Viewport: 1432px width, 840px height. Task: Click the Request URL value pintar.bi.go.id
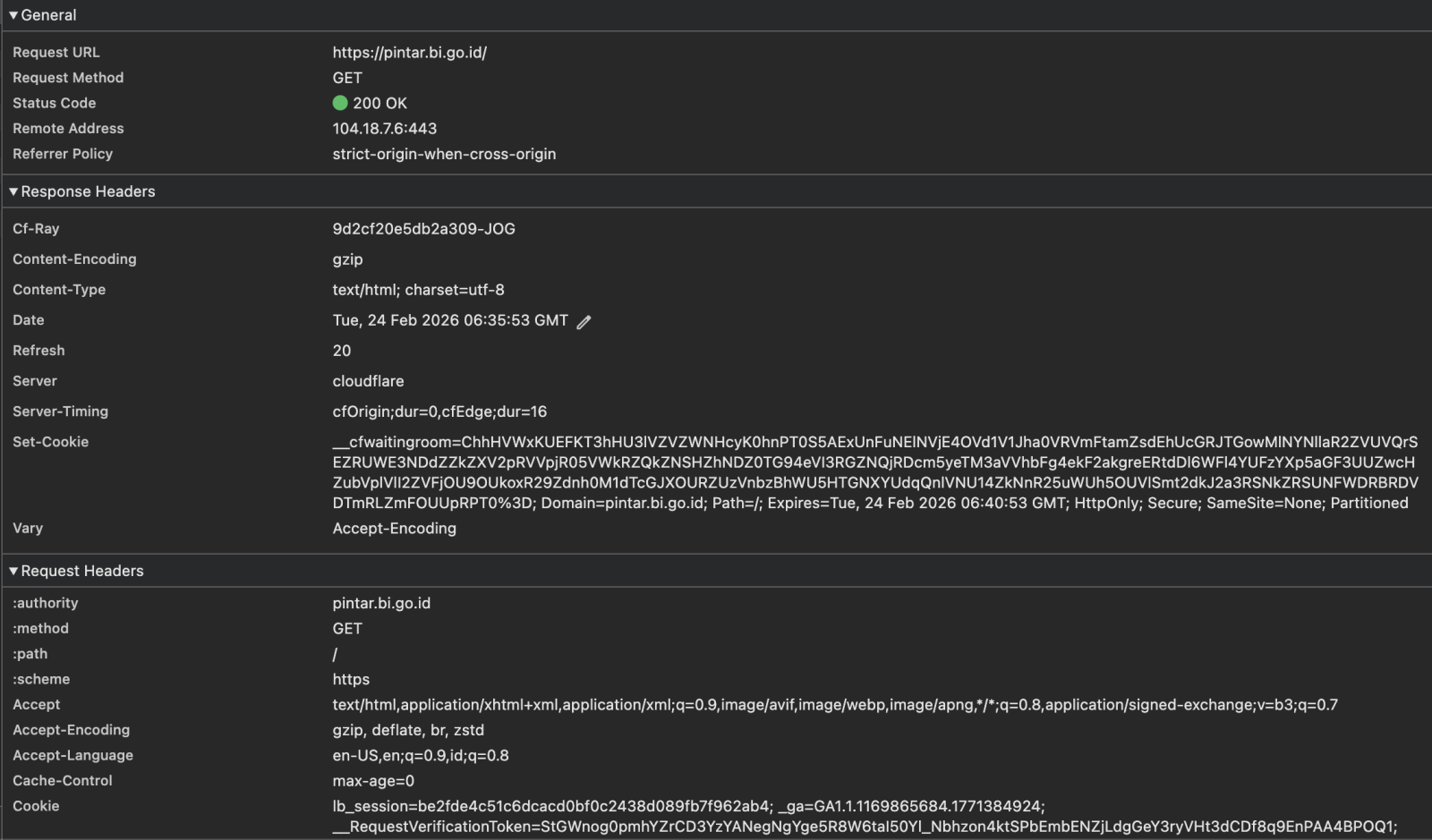point(409,52)
